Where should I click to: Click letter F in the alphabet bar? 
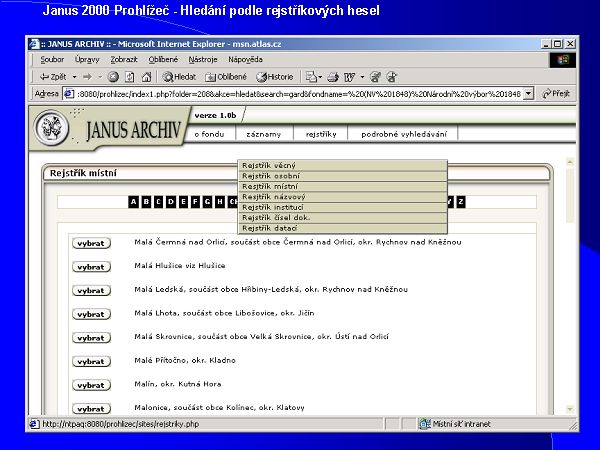pyautogui.click(x=195, y=202)
